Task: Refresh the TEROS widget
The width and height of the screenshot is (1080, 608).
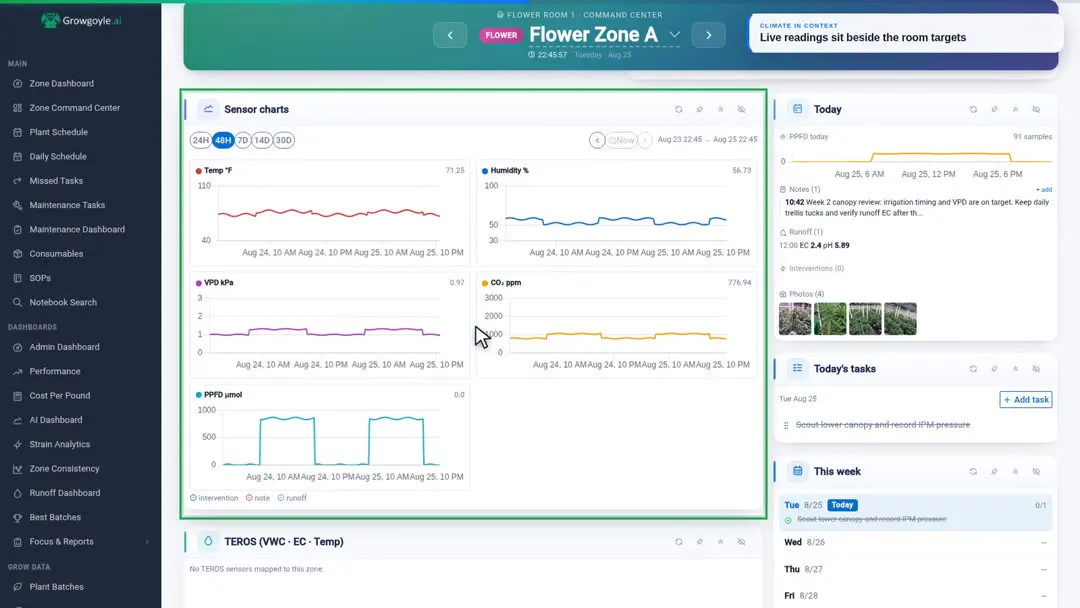Action: tap(678, 542)
